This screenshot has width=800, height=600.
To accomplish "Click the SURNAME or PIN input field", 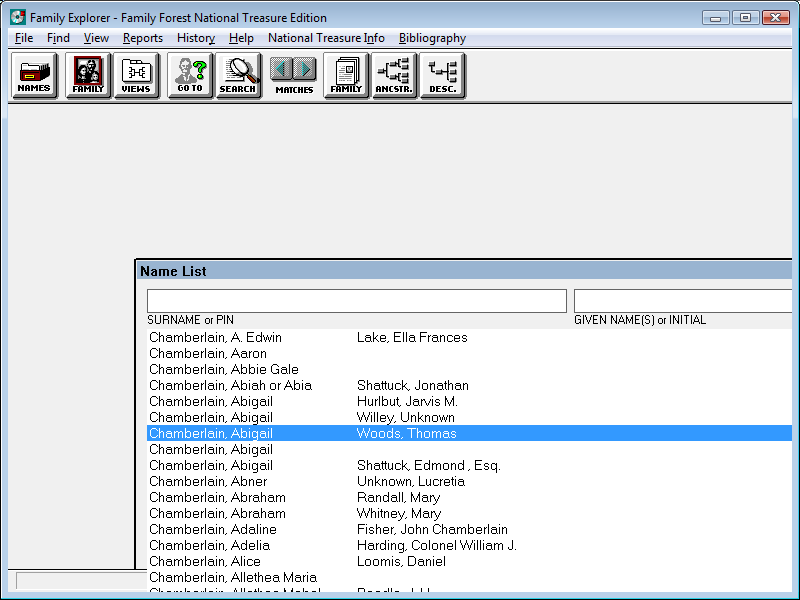I will point(357,301).
